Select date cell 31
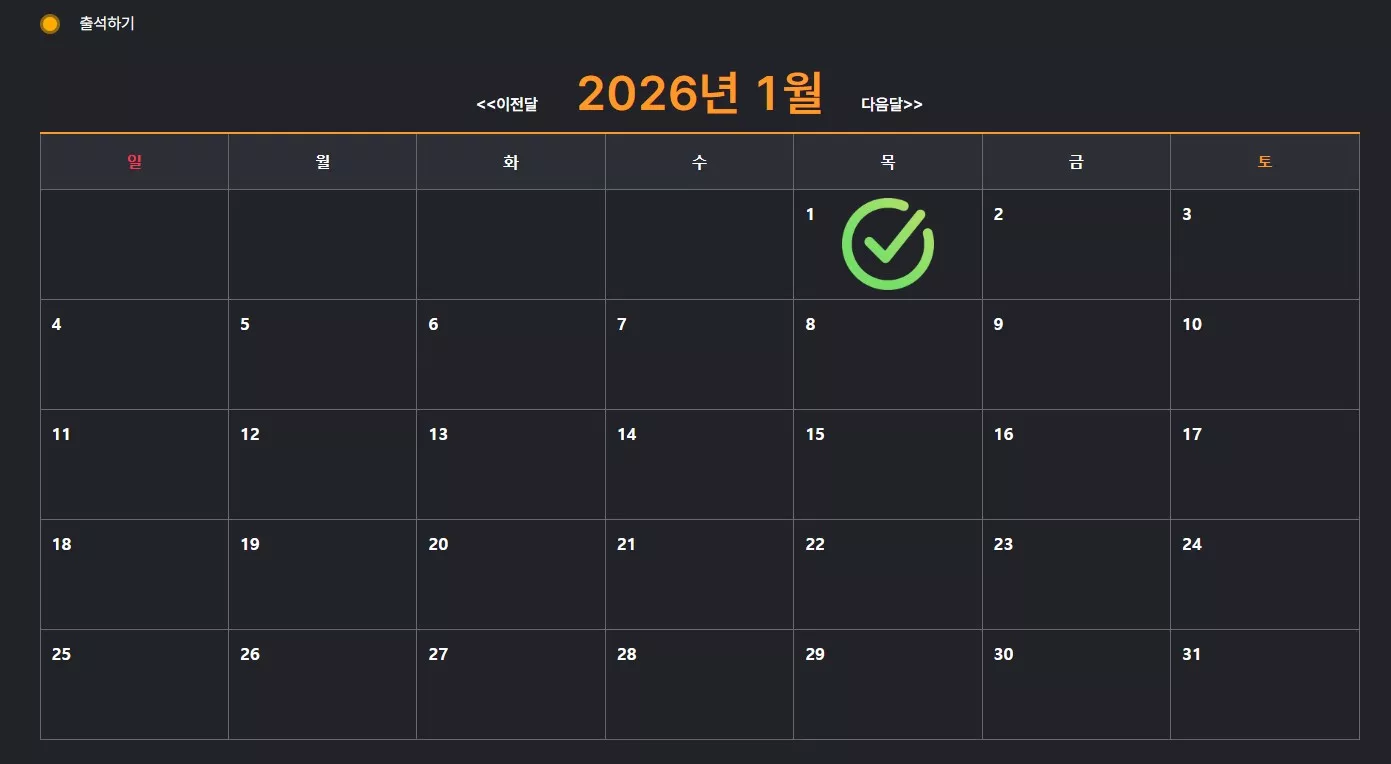Screen dimensions: 1391x764 (1265, 685)
